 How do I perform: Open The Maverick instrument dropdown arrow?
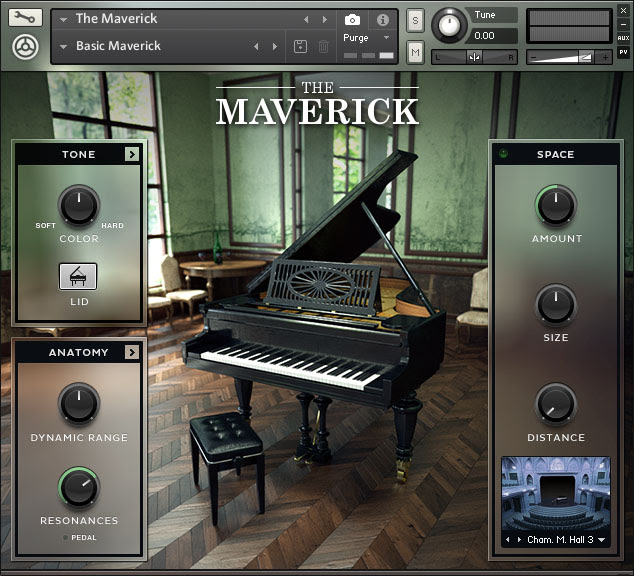coord(63,19)
